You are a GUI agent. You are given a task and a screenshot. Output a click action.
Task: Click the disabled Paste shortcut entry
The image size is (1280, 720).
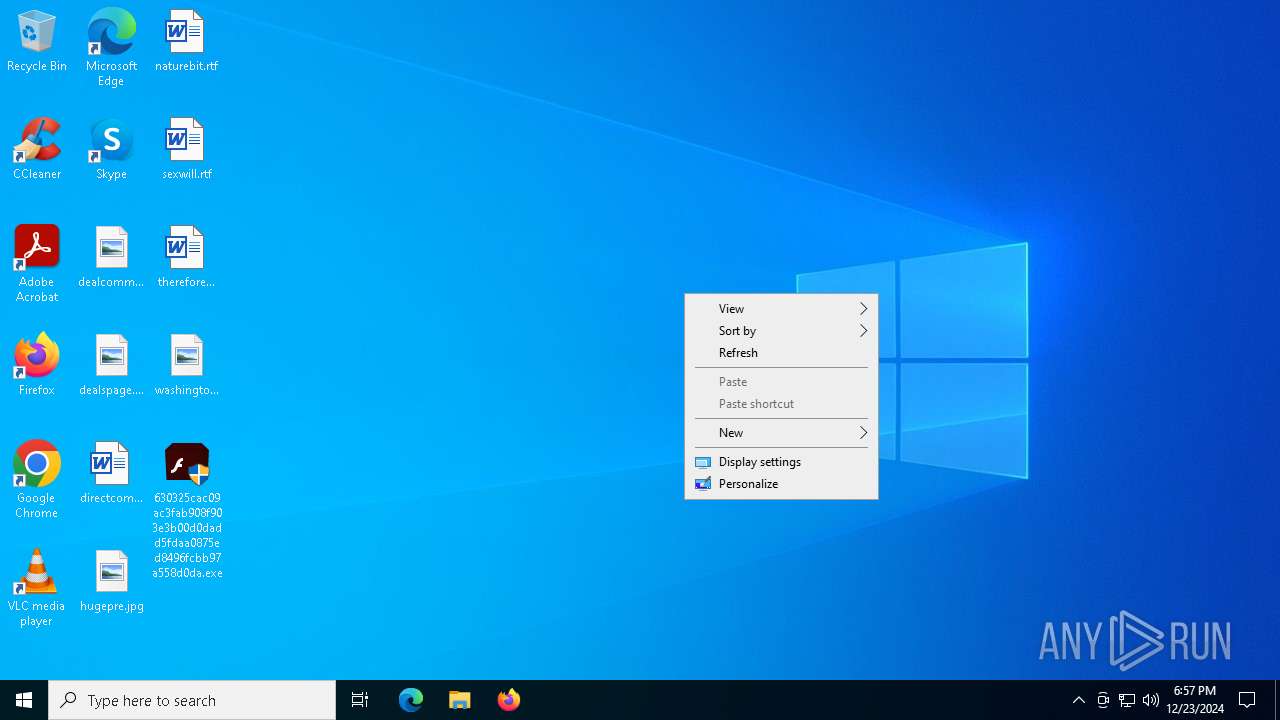tap(781, 404)
